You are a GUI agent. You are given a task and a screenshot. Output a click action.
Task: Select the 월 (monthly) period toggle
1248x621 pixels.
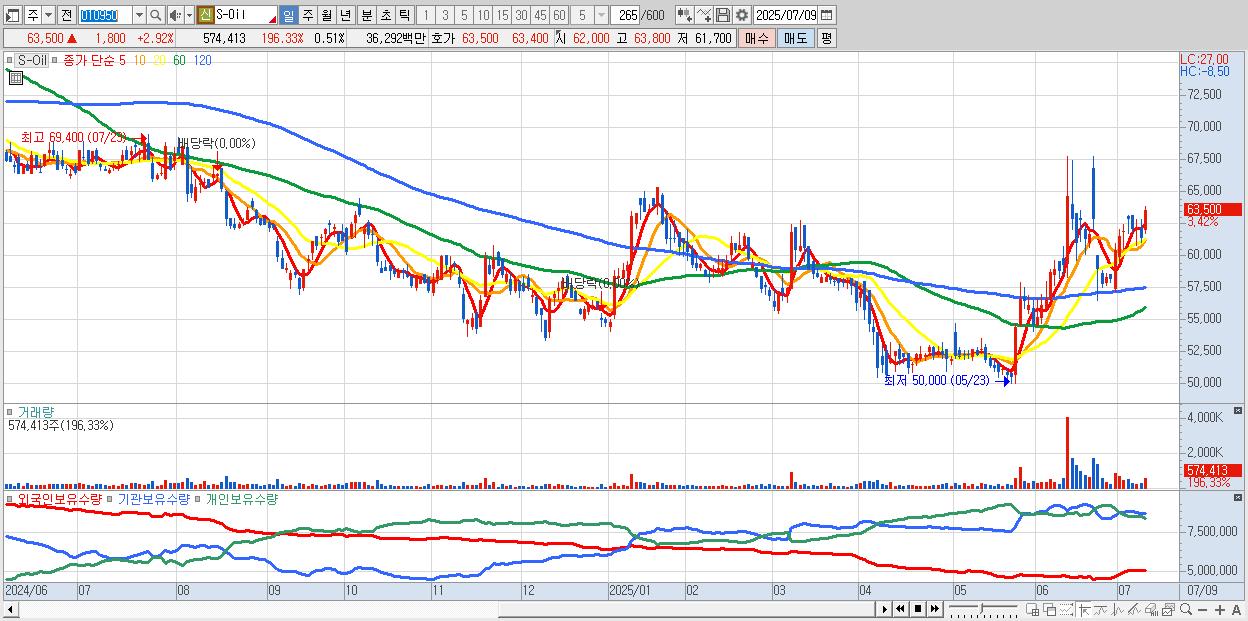[326, 15]
